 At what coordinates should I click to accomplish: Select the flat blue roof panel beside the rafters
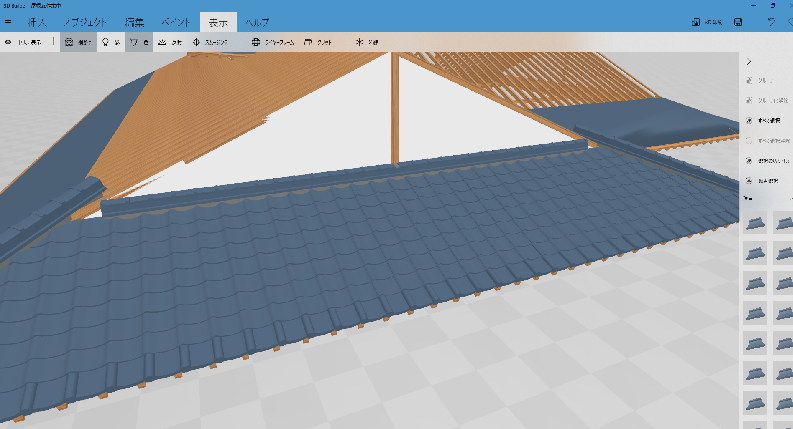point(637,119)
